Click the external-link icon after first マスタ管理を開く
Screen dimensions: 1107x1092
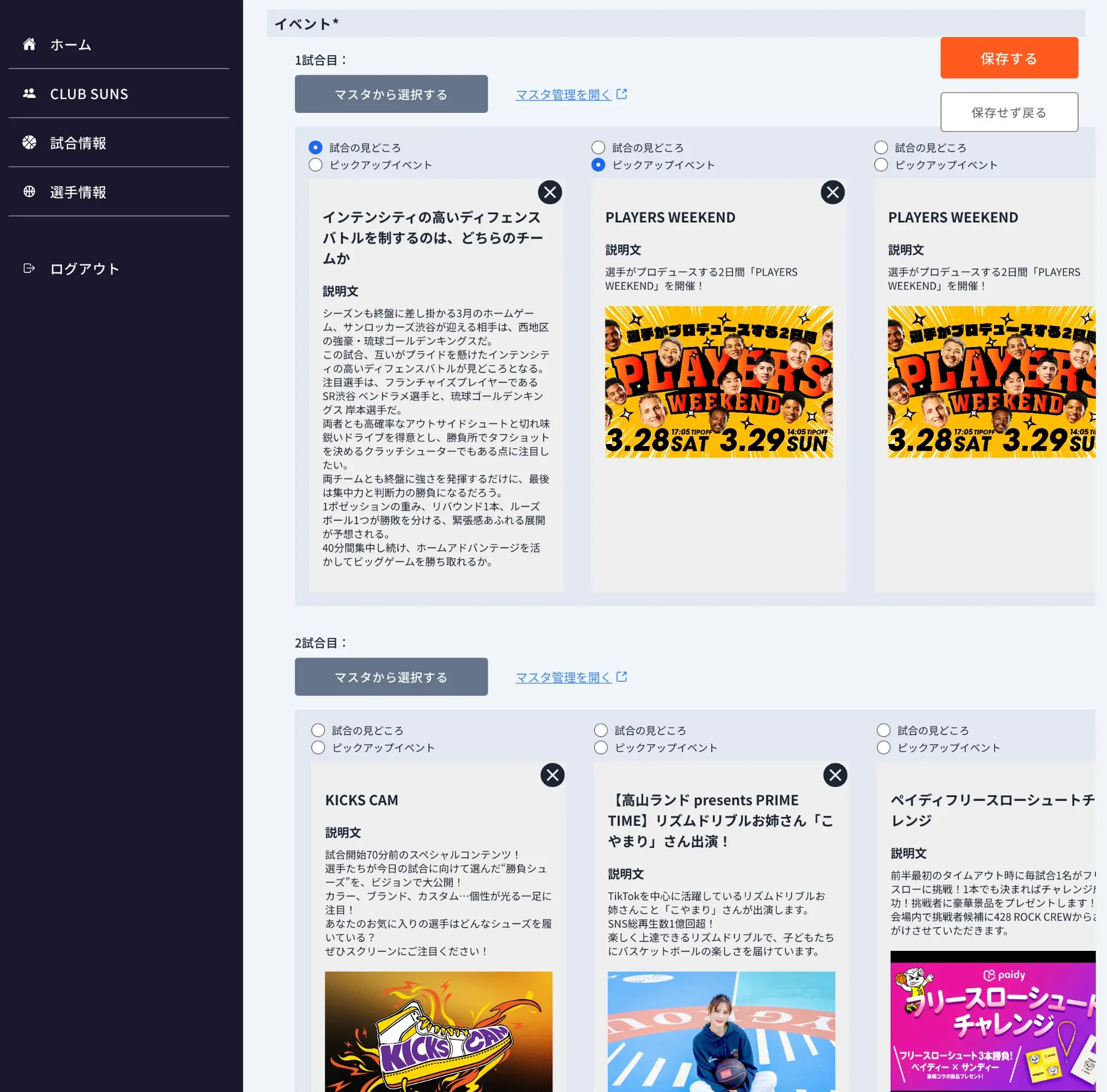coord(622,94)
